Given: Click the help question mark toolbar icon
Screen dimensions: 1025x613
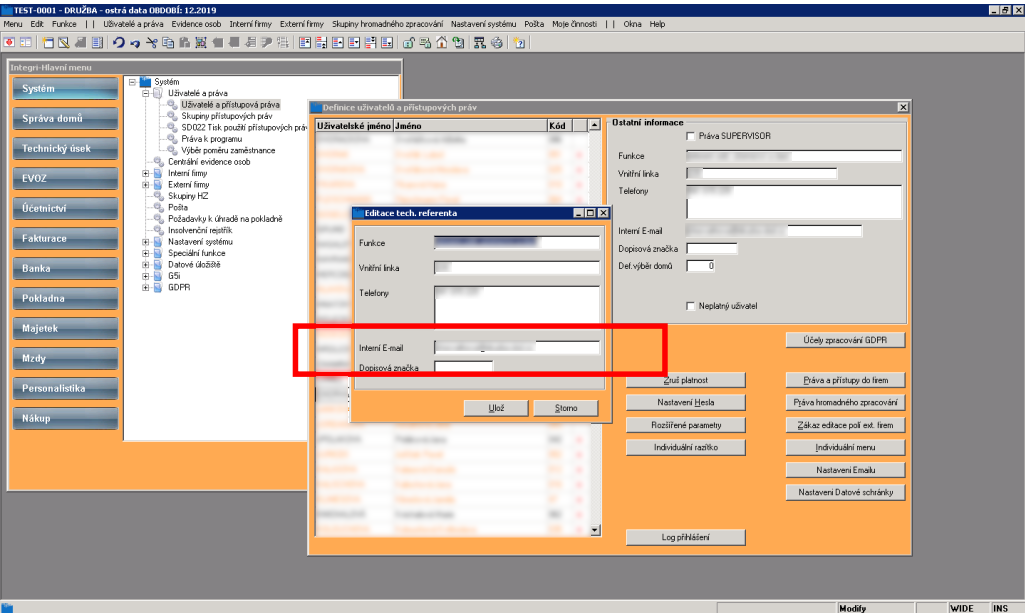Looking at the screenshot, I should pyautogui.click(x=520, y=42).
